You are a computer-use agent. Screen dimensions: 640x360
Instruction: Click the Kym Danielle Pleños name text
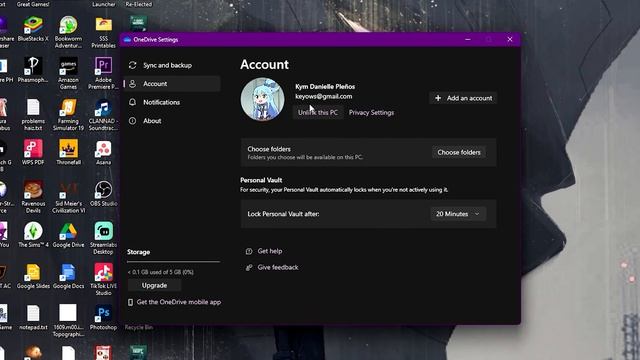point(325,87)
